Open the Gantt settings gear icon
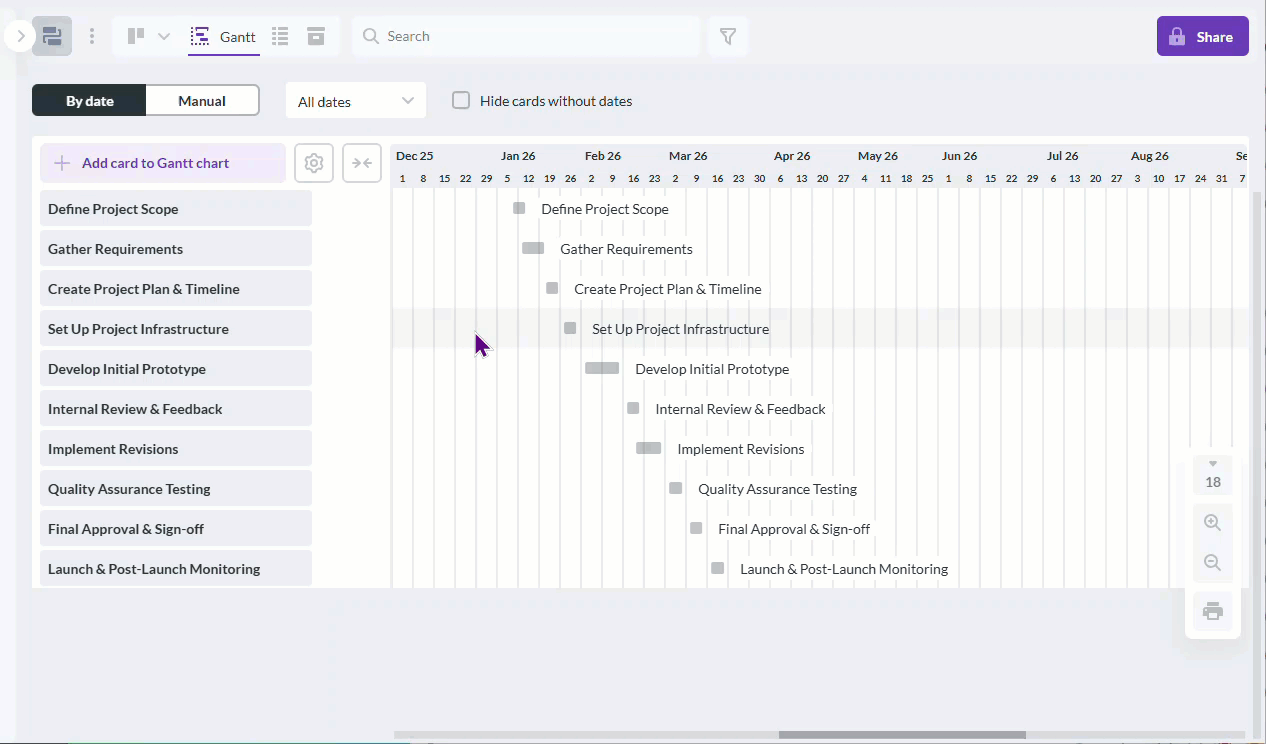Screen dimensions: 1266x744 313,162
